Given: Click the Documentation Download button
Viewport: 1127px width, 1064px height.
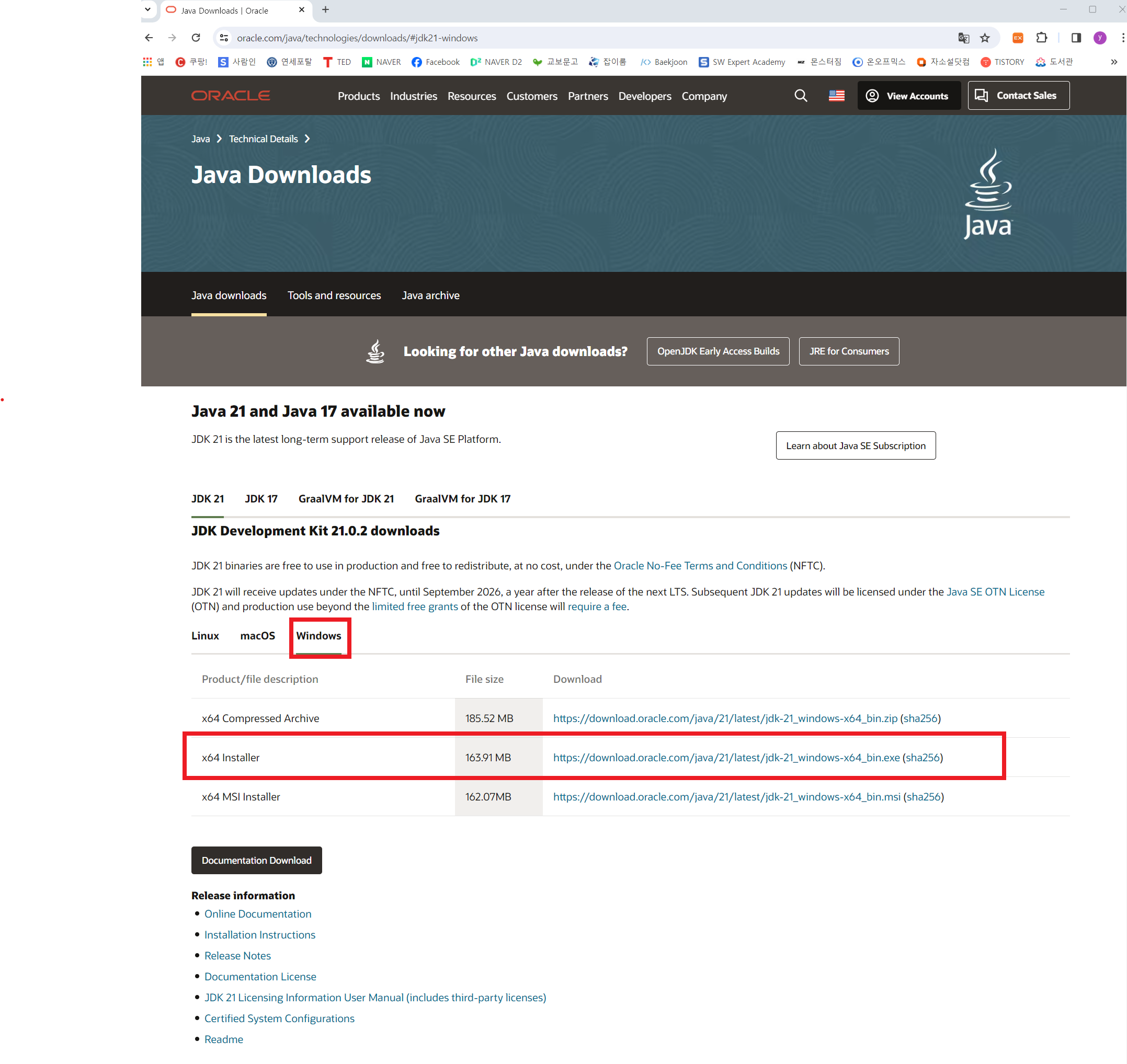Looking at the screenshot, I should click(x=256, y=861).
